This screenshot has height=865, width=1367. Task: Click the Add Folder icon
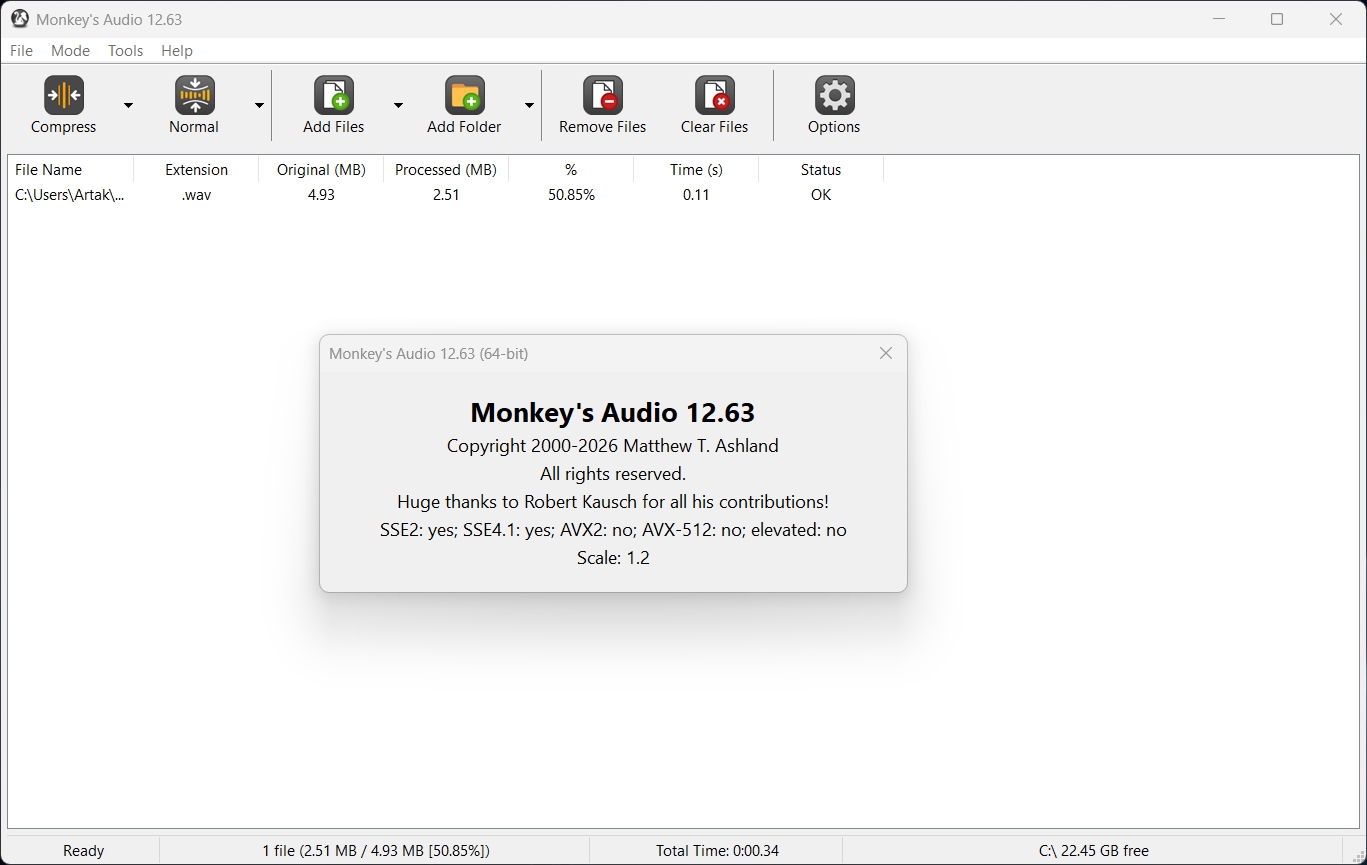point(464,96)
